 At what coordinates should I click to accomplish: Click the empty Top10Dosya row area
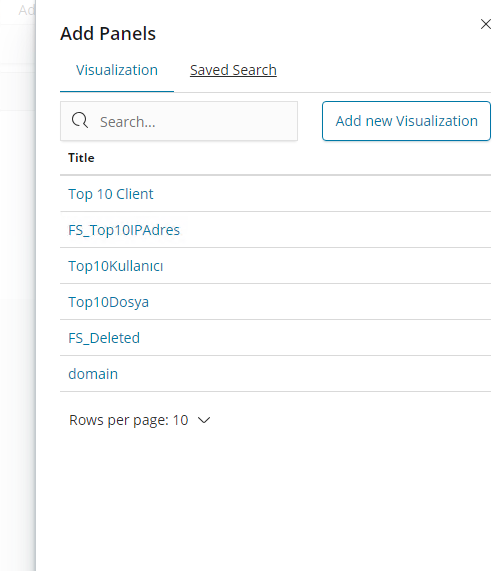(320, 302)
